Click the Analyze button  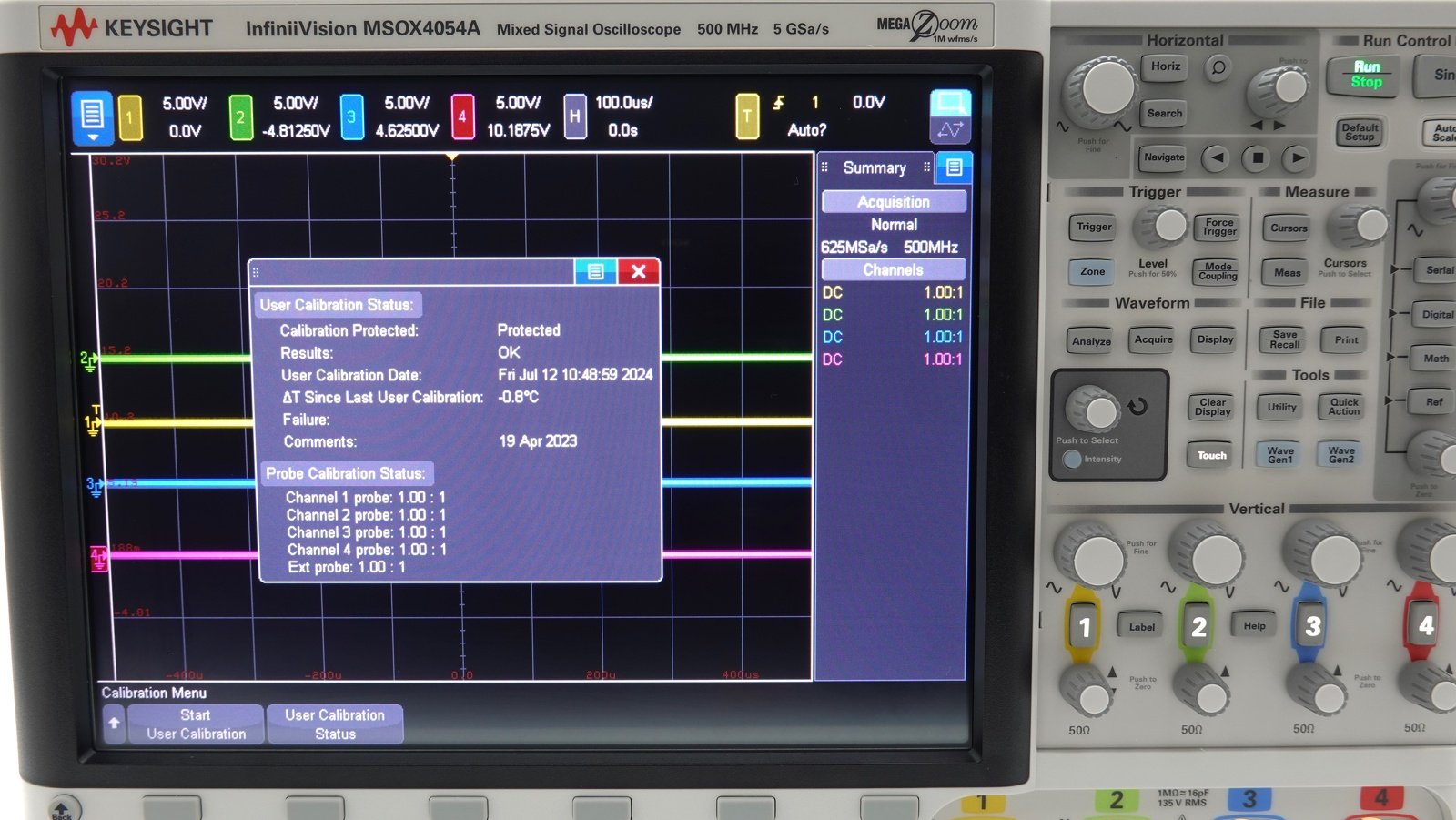[1091, 341]
